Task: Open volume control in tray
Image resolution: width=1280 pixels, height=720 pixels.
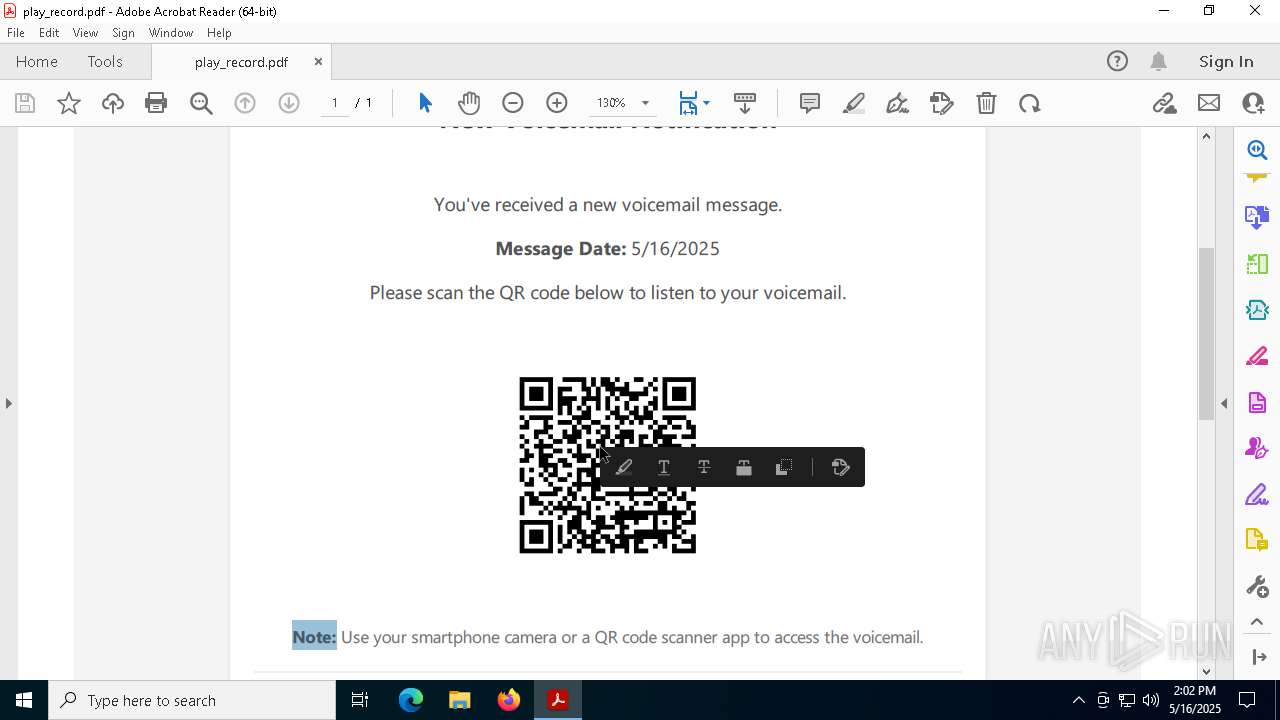Action: point(1151,700)
